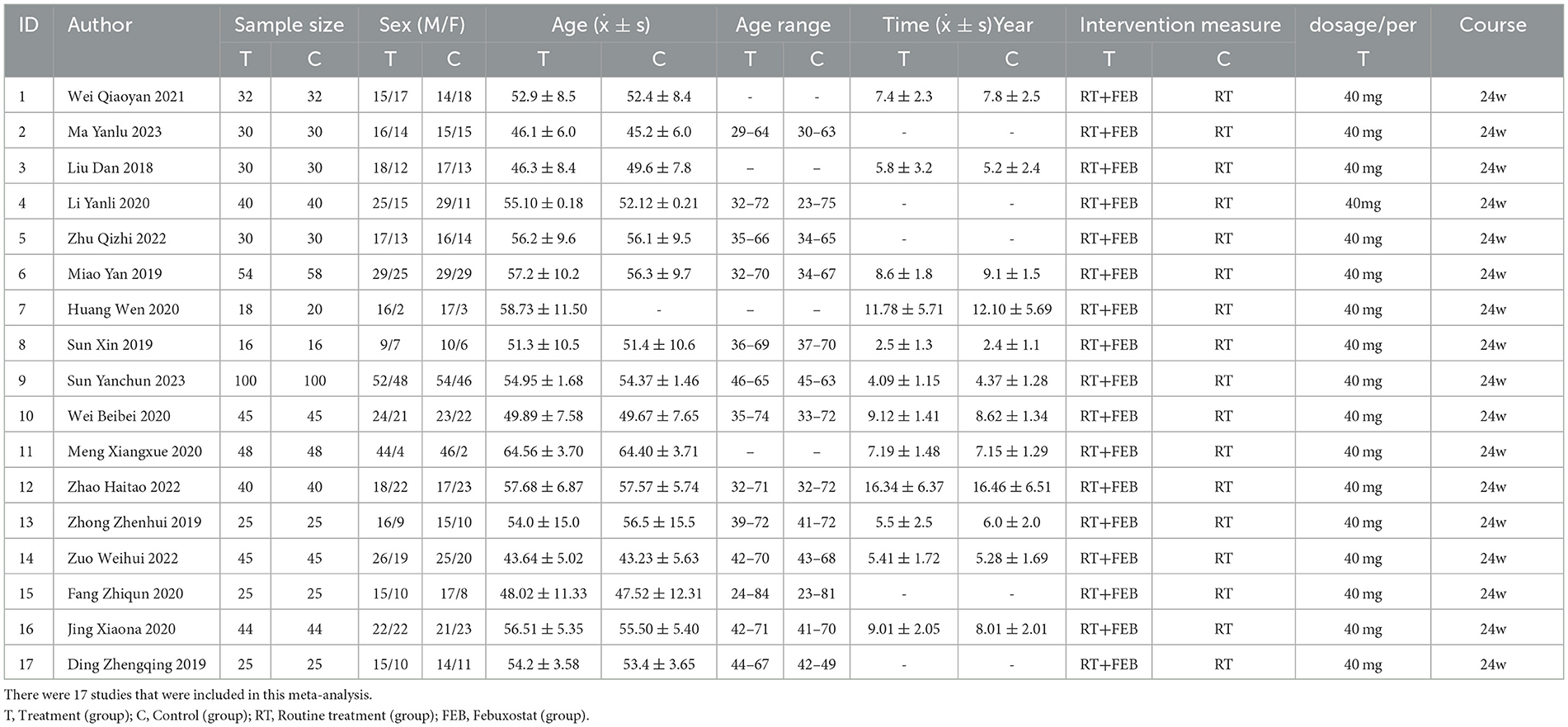Select author cell Wei Qiaoyan 2021

[x=126, y=97]
